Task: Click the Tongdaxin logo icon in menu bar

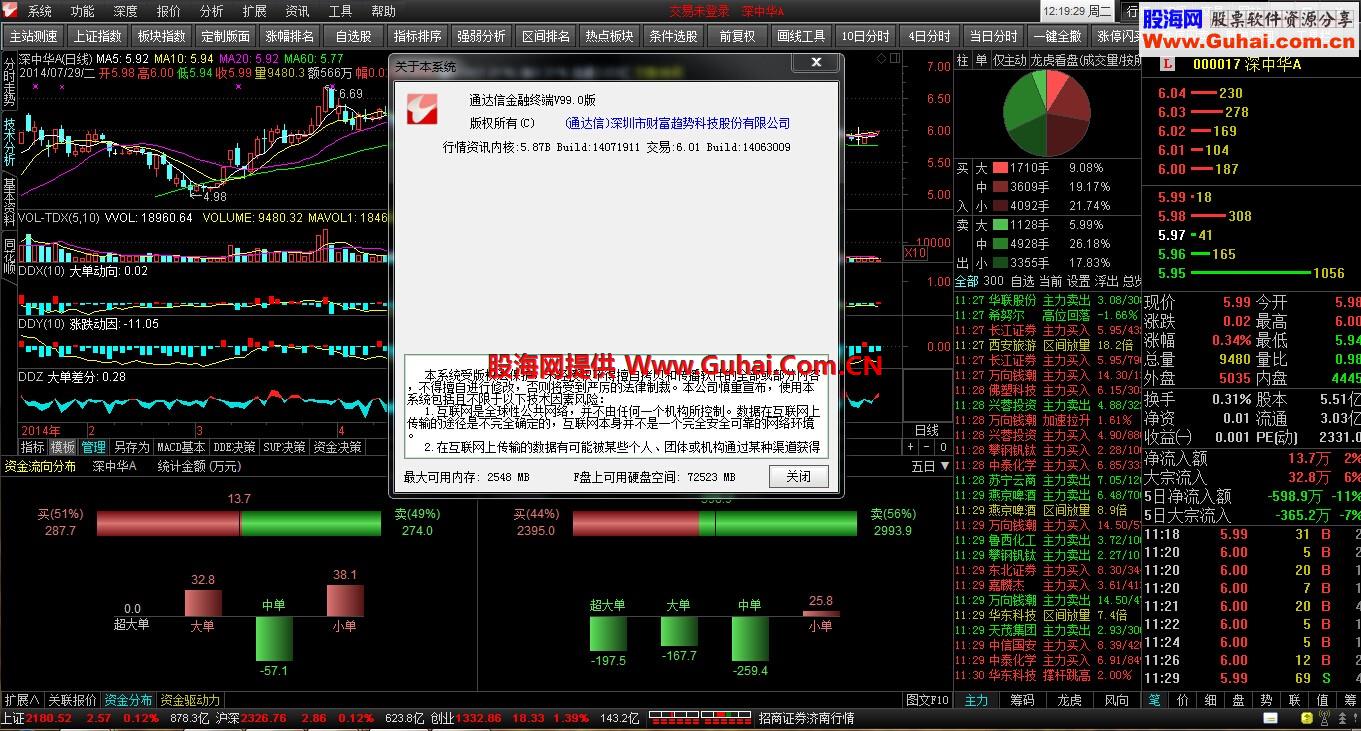Action: (x=11, y=11)
